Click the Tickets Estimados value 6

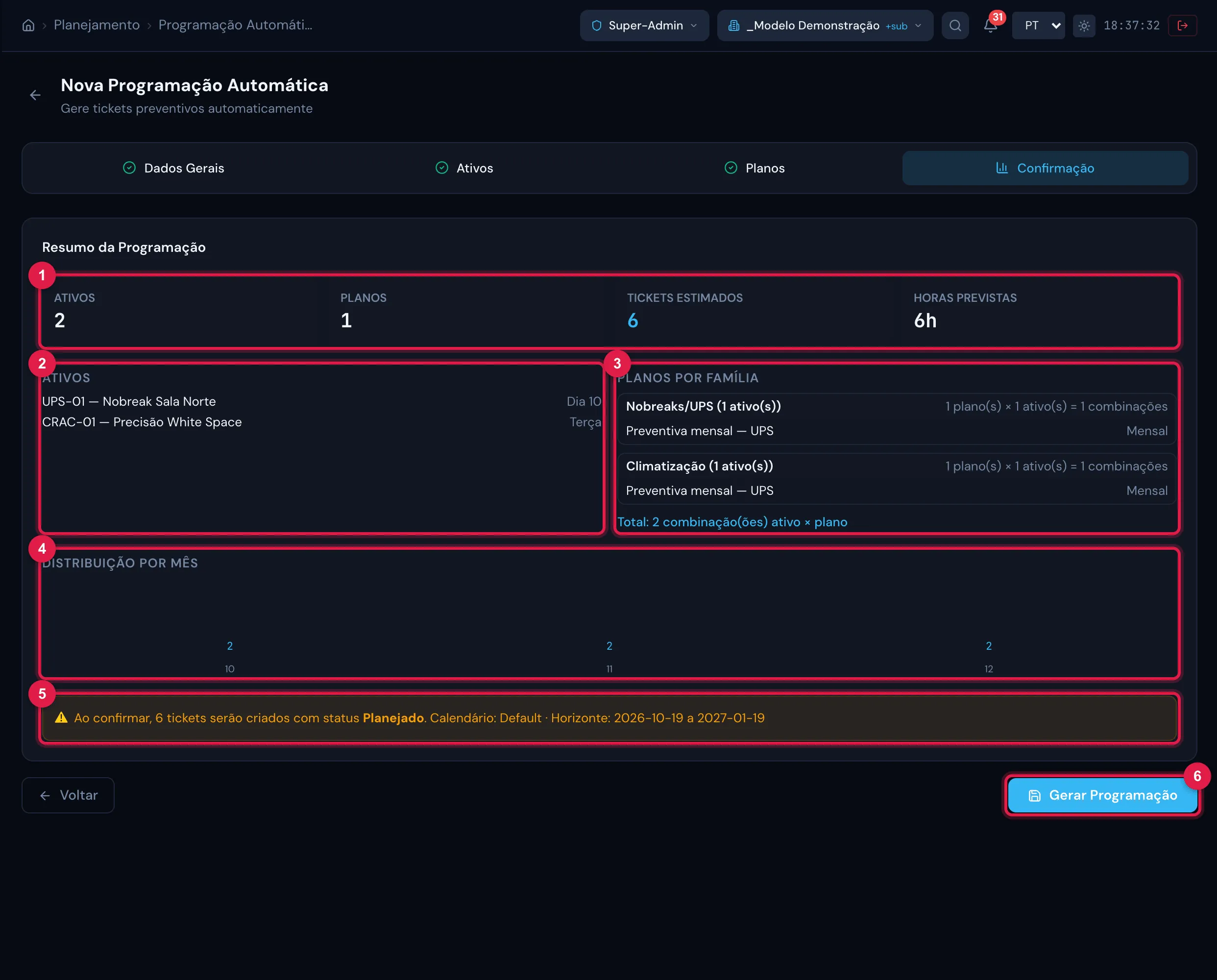[632, 320]
